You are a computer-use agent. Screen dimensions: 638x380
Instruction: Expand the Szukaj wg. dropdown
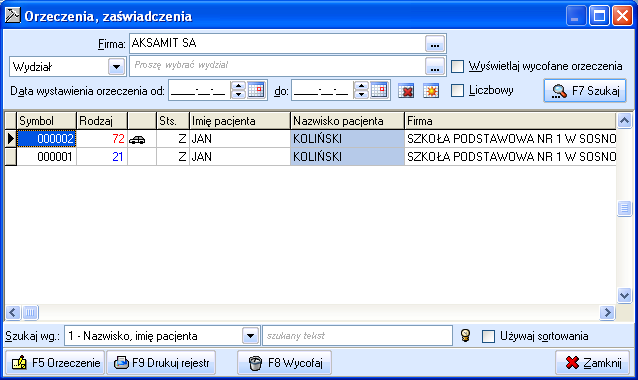click(x=251, y=336)
